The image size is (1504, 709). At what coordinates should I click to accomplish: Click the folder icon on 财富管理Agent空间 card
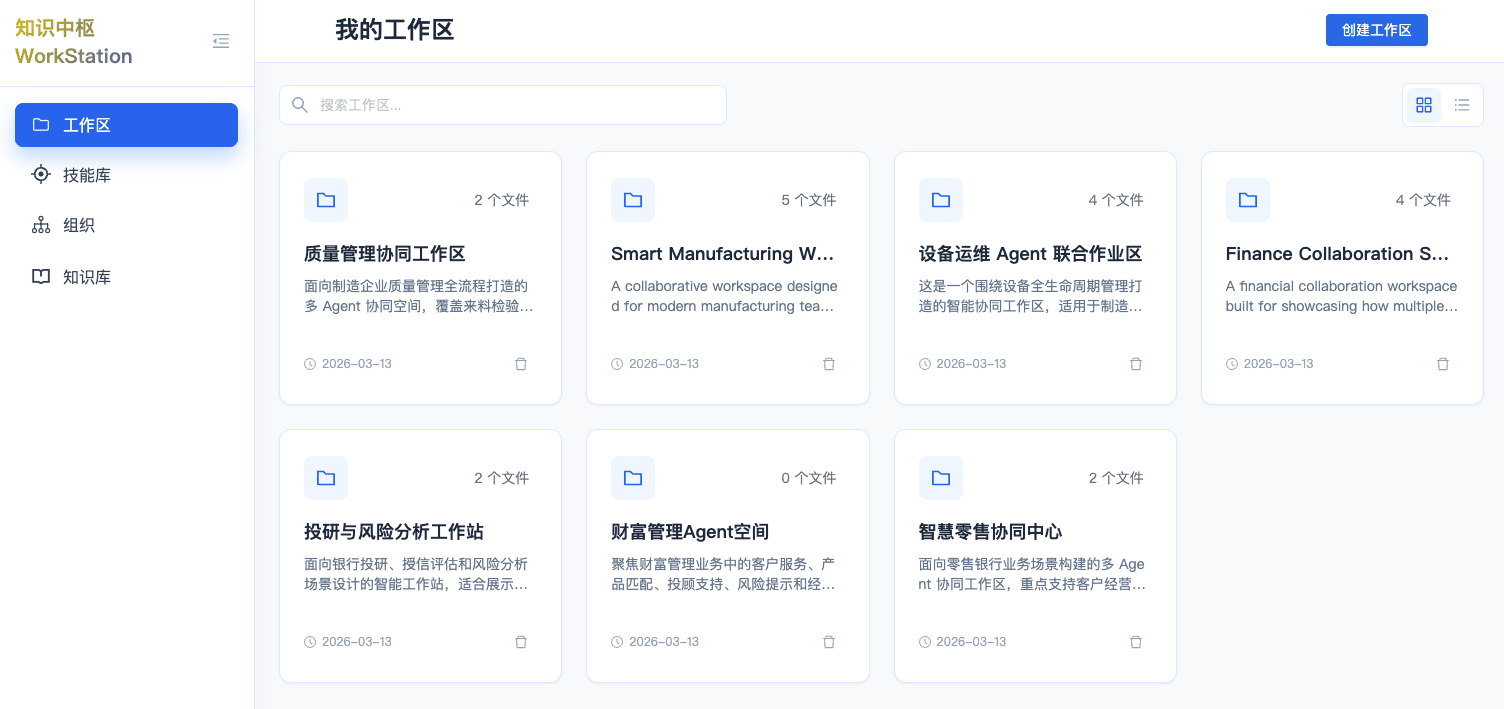click(x=632, y=478)
